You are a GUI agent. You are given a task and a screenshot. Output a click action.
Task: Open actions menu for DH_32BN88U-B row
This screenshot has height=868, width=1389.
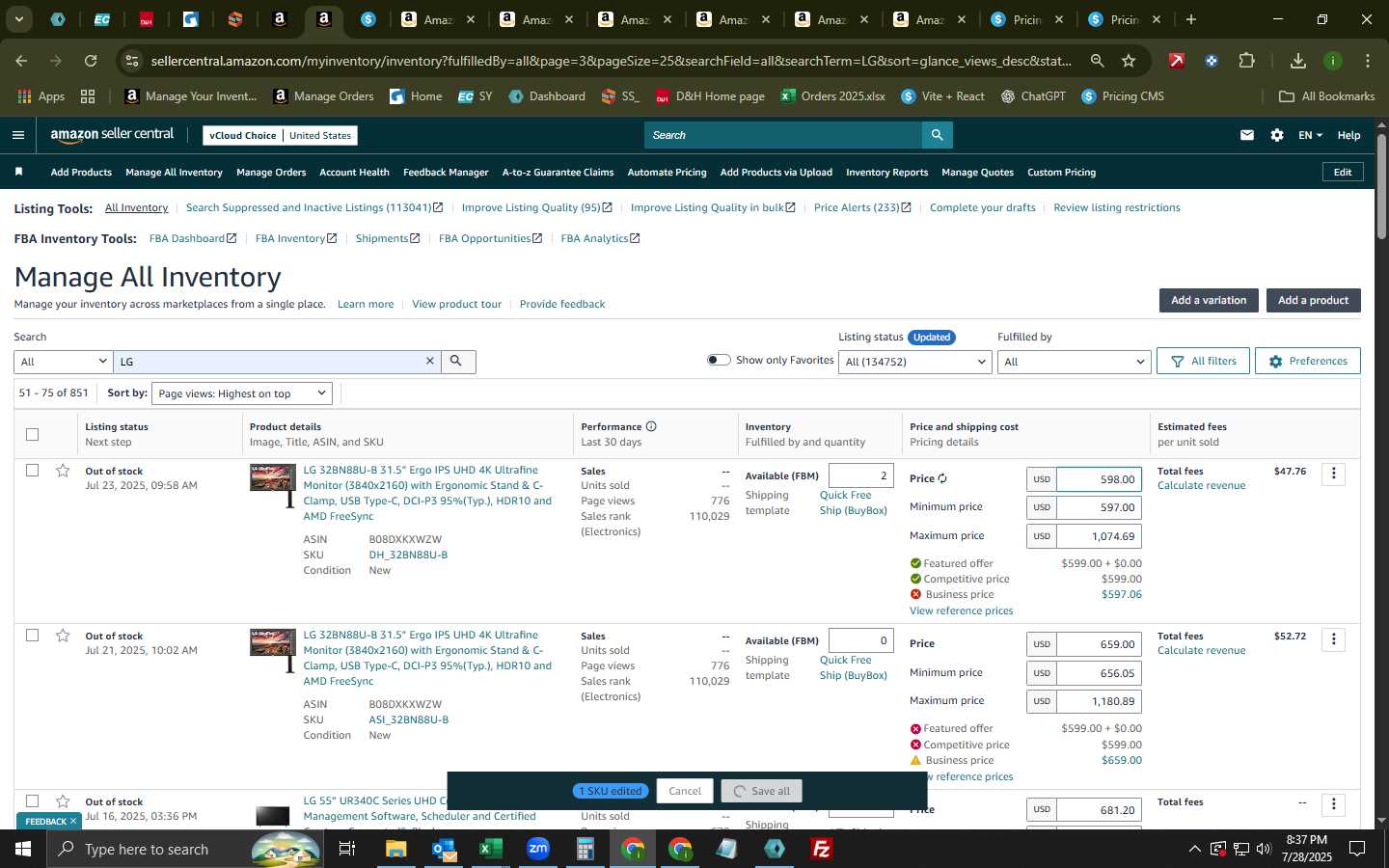[1334, 474]
